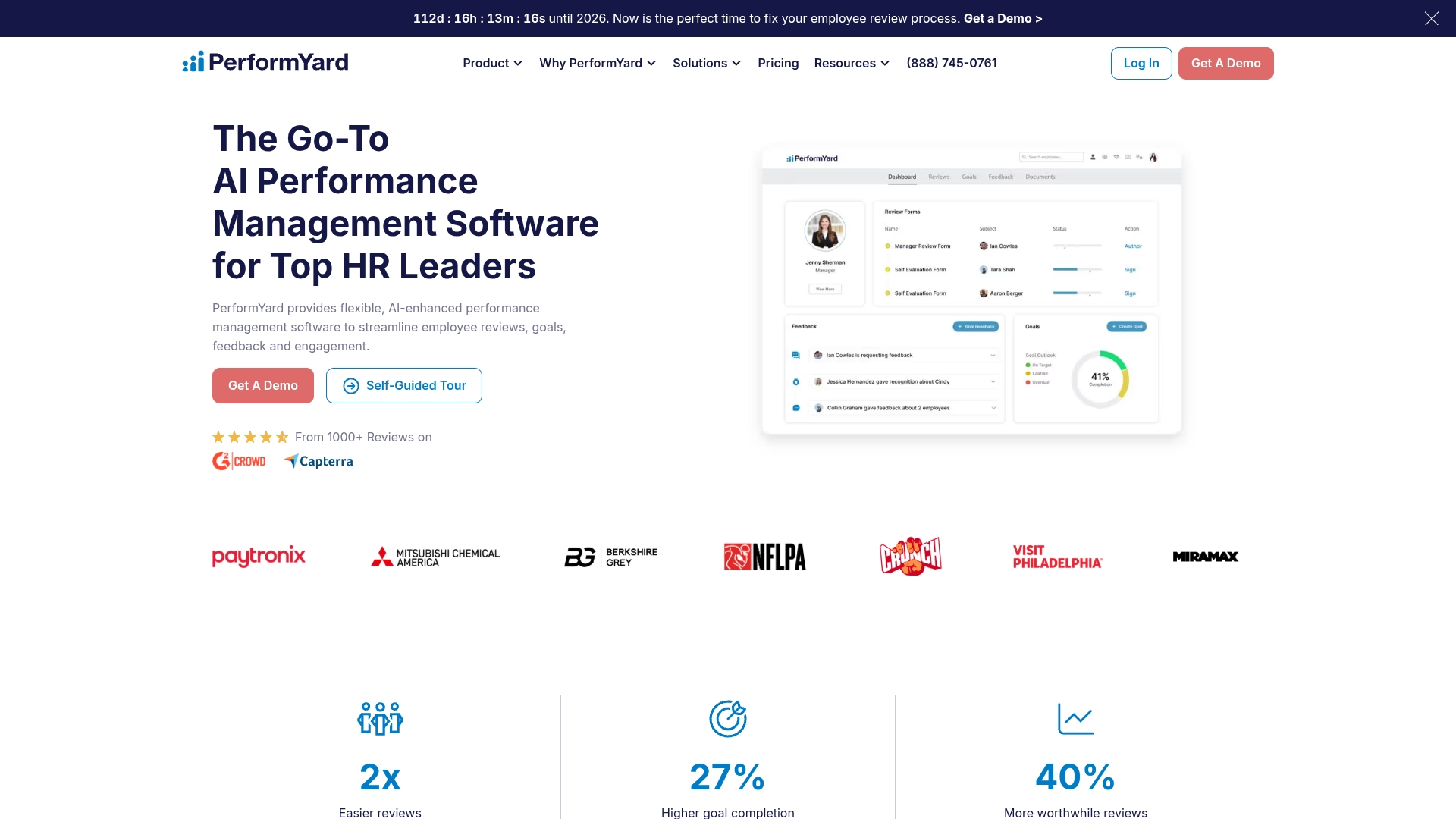Click the Give Feedback button in preview
Image resolution: width=1456 pixels, height=819 pixels.
[975, 326]
